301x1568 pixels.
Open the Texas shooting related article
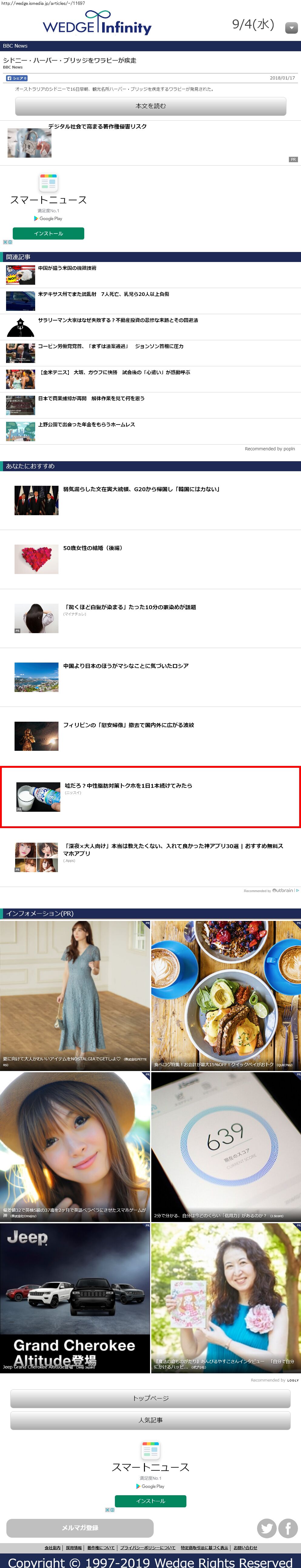pos(103,294)
